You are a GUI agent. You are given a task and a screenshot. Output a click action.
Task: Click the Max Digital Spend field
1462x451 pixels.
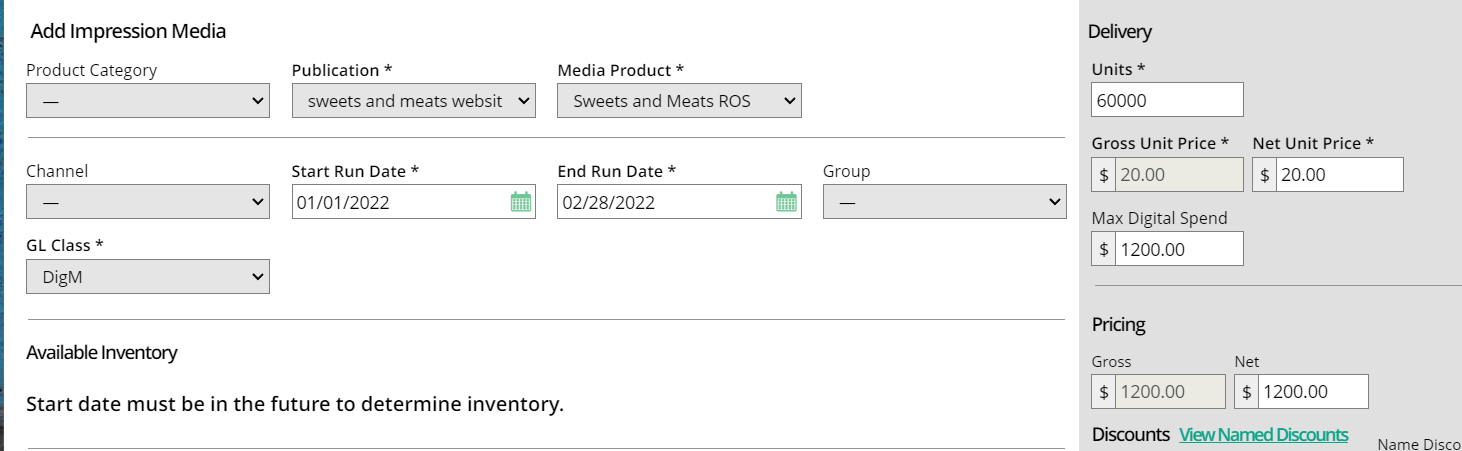[1178, 250]
